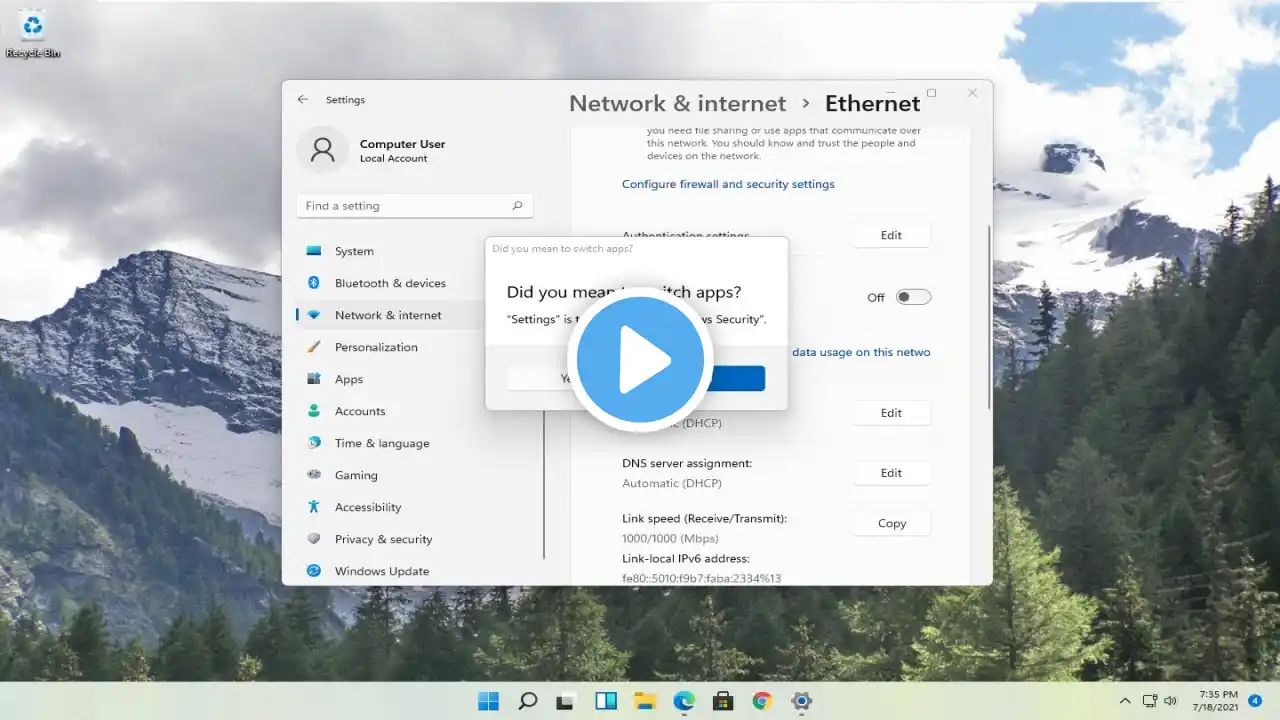Launch Microsoft Edge from the taskbar
This screenshot has height=720, width=1280.
tap(684, 701)
